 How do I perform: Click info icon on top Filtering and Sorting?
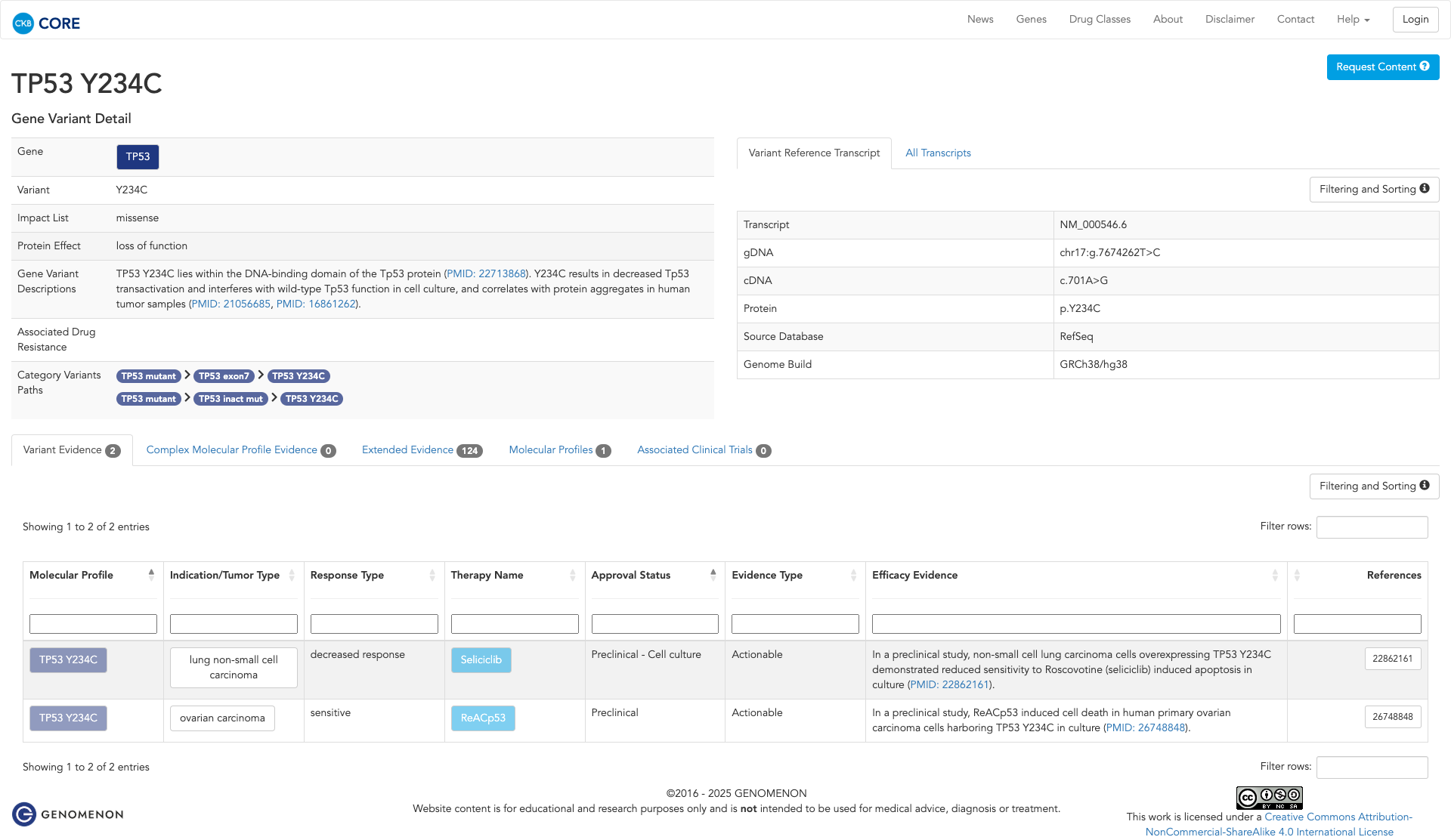pyautogui.click(x=1425, y=189)
